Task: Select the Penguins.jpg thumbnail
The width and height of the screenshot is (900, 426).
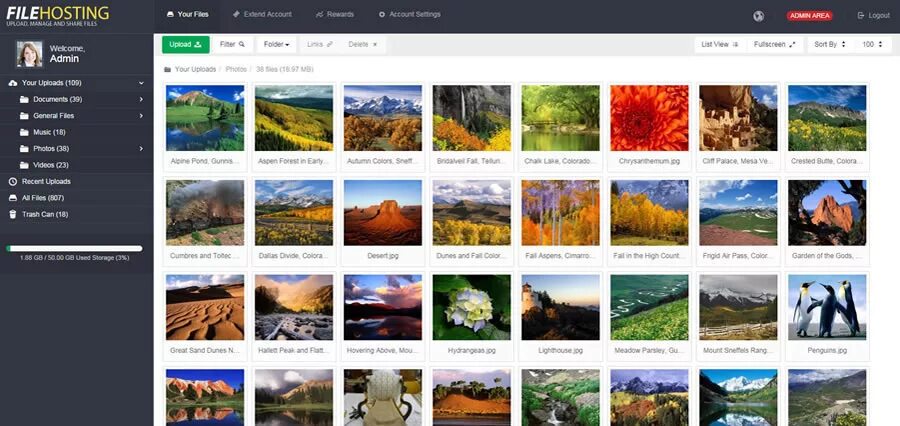Action: (x=827, y=307)
